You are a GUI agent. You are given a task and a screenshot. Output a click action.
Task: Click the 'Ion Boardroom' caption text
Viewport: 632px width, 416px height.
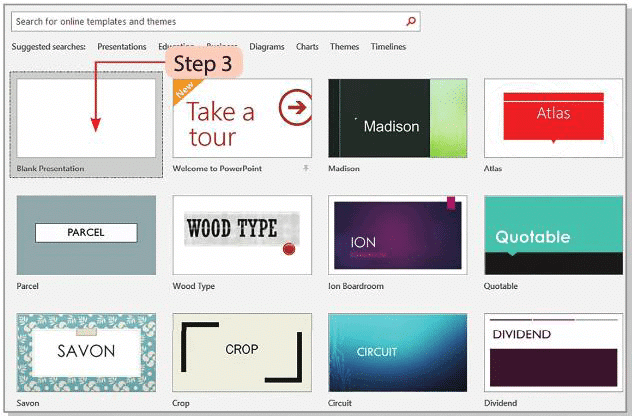(356, 286)
